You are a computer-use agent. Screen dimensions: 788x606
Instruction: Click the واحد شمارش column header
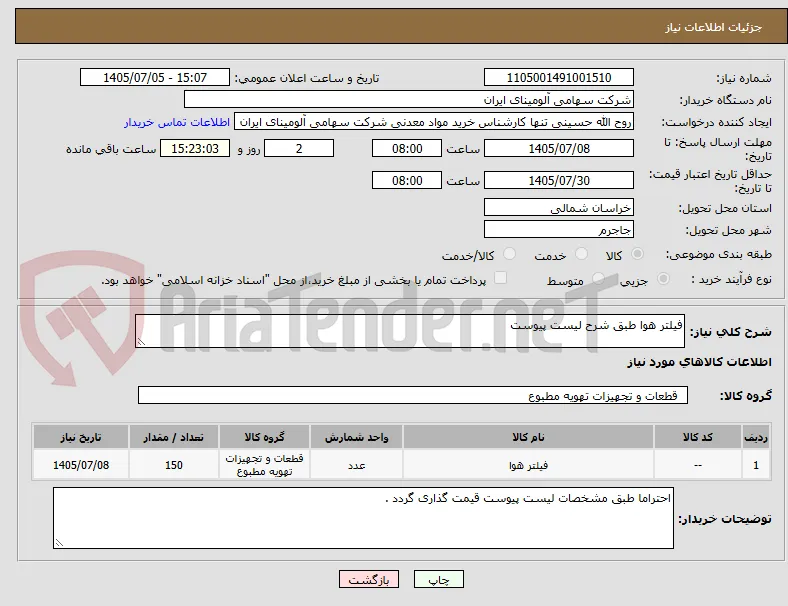(x=356, y=437)
